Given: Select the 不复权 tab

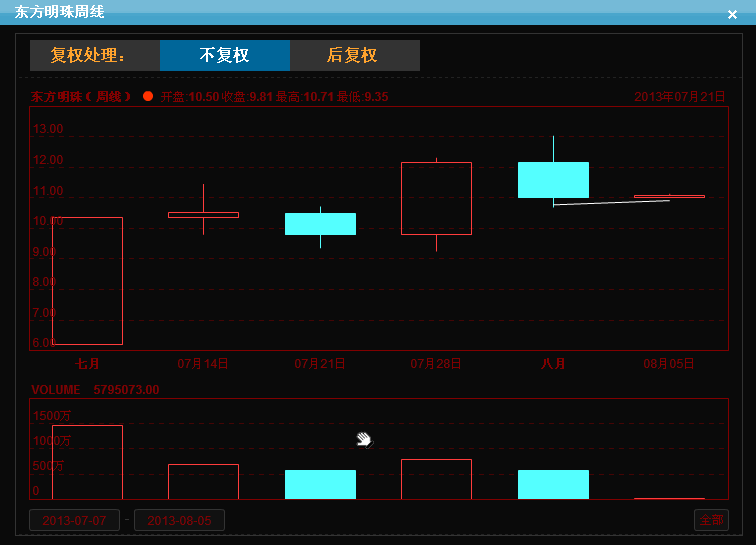Looking at the screenshot, I should [x=225, y=55].
